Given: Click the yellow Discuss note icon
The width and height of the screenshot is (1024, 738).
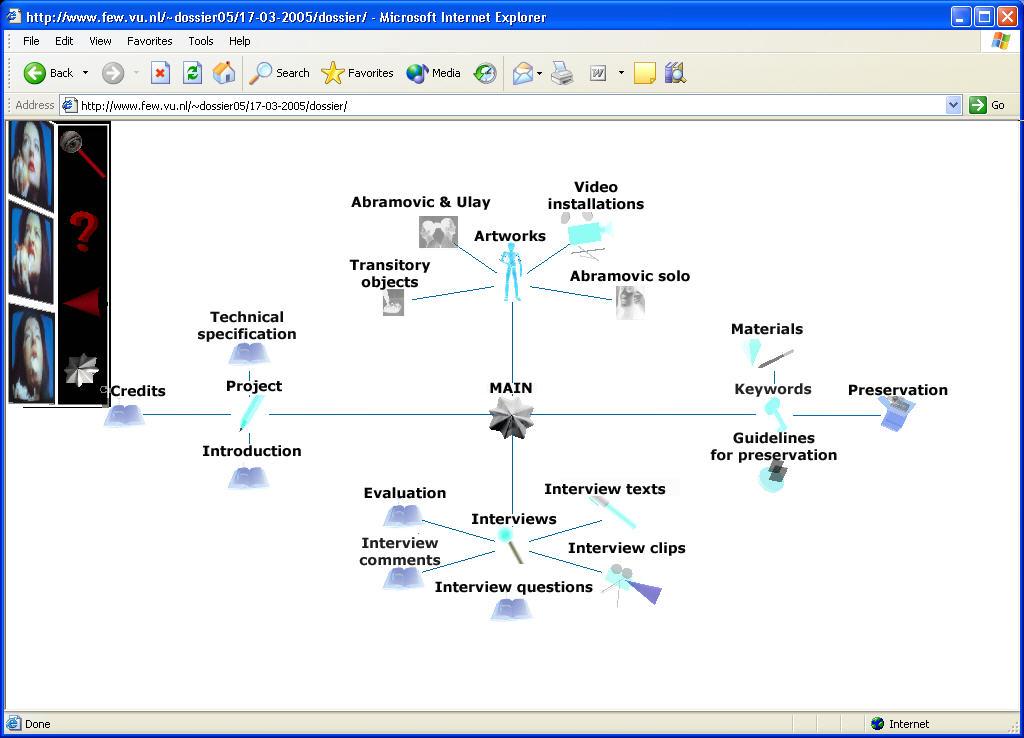Looking at the screenshot, I should pos(645,73).
